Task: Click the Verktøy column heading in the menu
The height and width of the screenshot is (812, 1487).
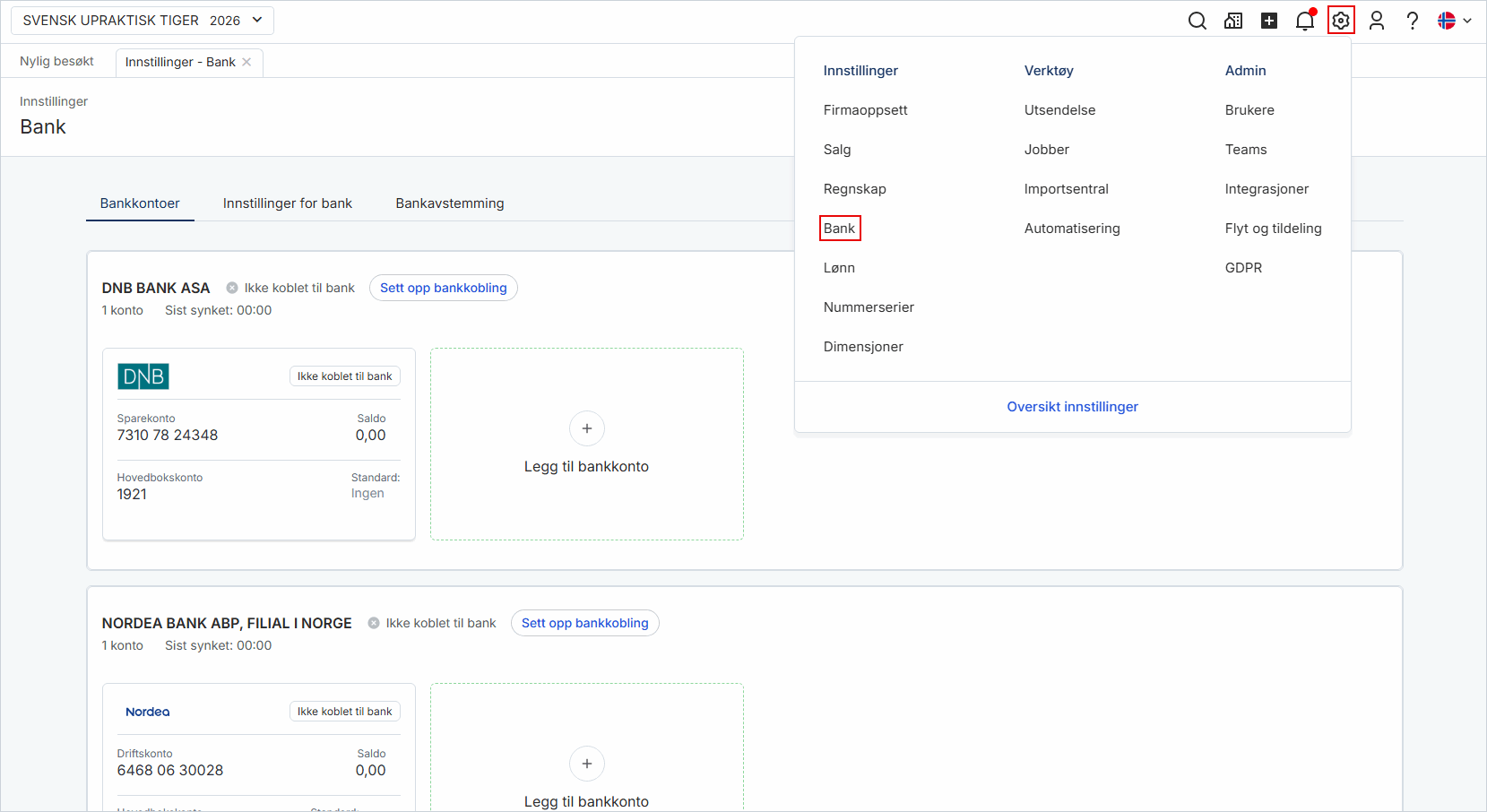Action: point(1049,71)
